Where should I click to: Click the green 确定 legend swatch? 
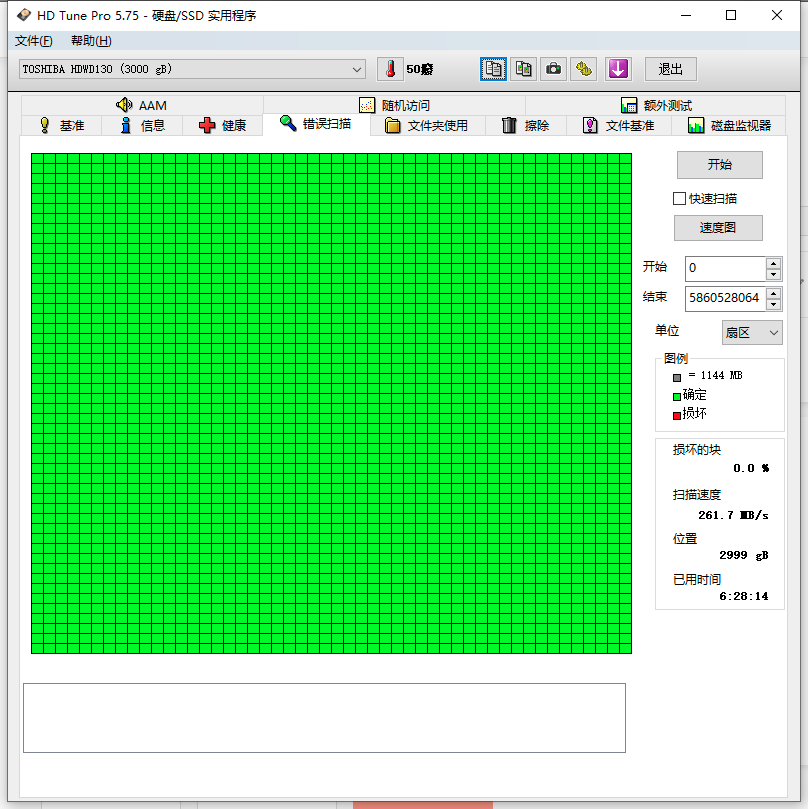[676, 397]
